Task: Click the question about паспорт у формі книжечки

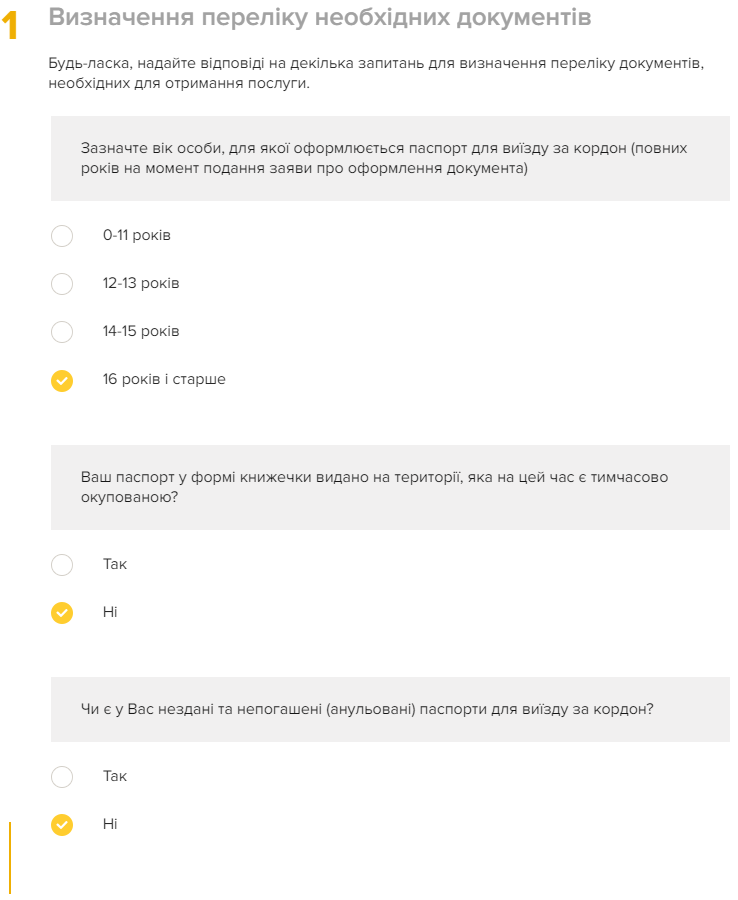Action: pyautogui.click(x=390, y=487)
